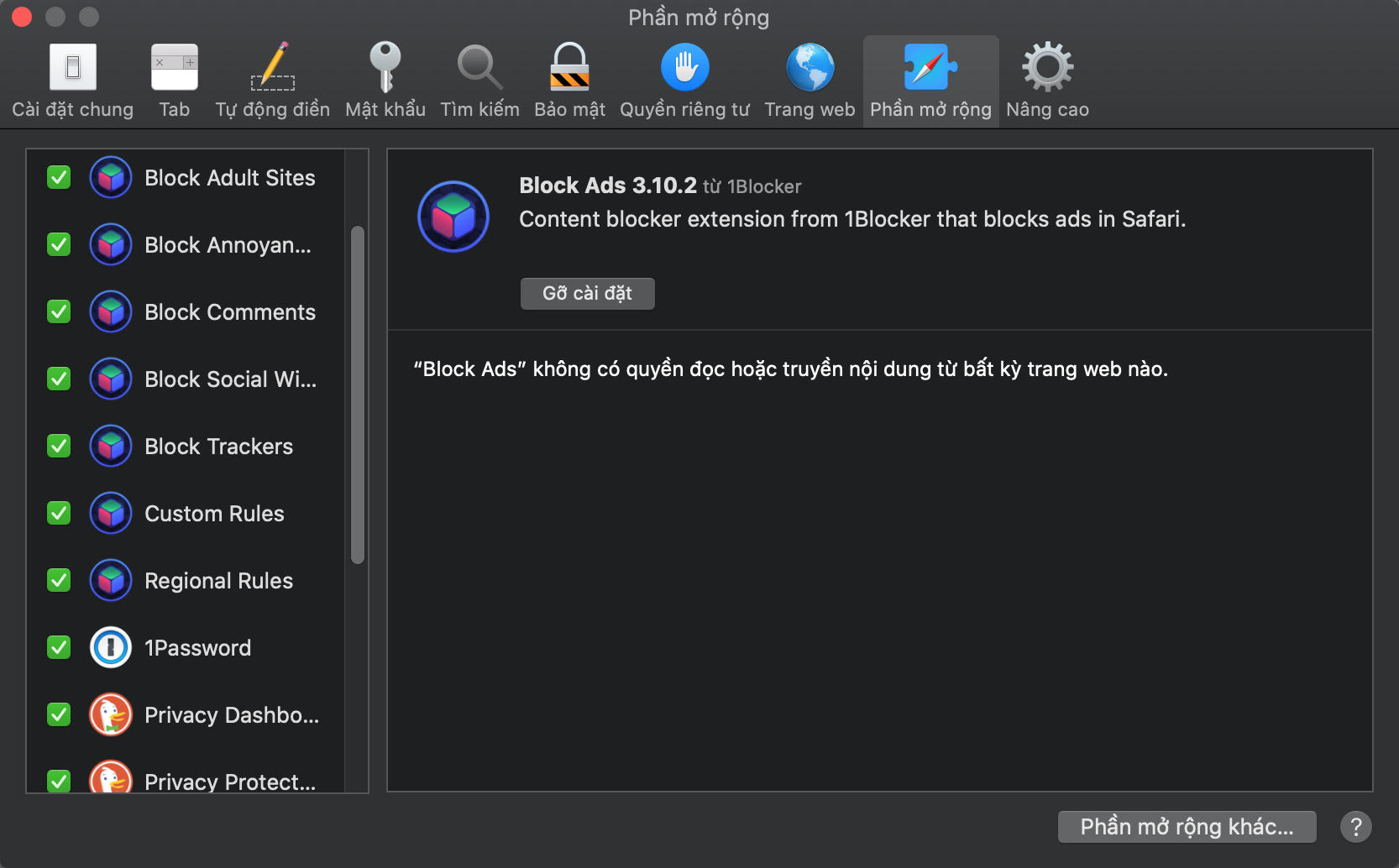The width and height of the screenshot is (1399, 868).
Task: Click the extensions list scrollbar thumb
Action: tap(358, 395)
